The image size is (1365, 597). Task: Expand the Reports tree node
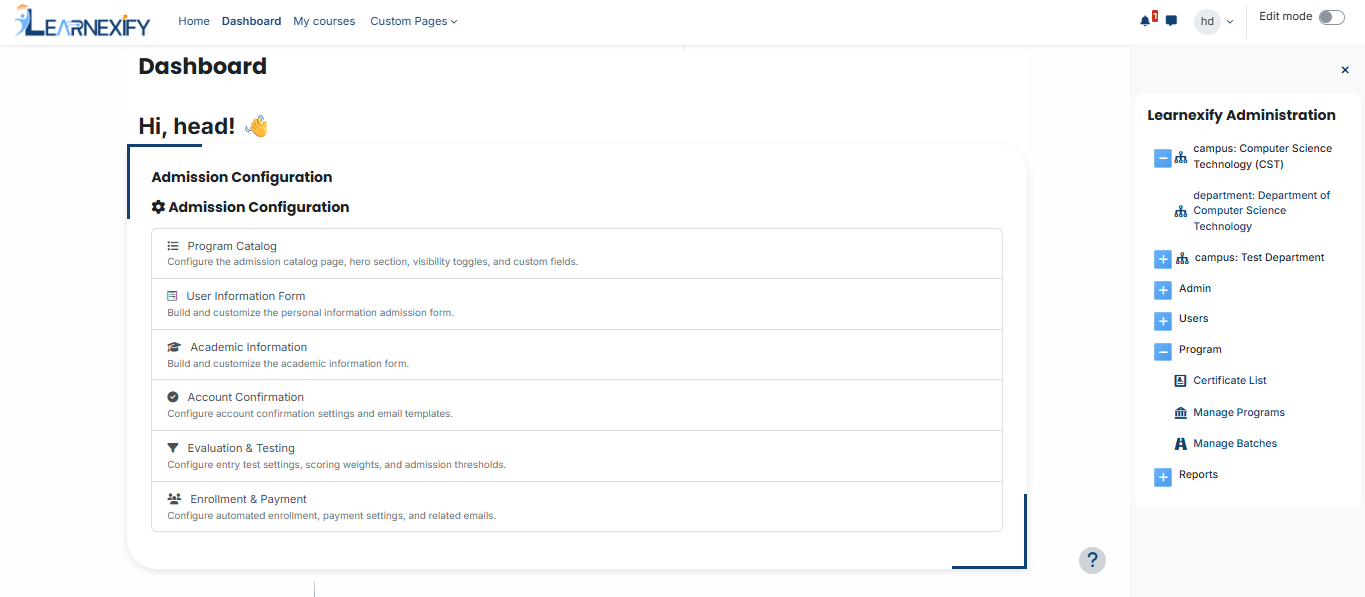(1163, 477)
